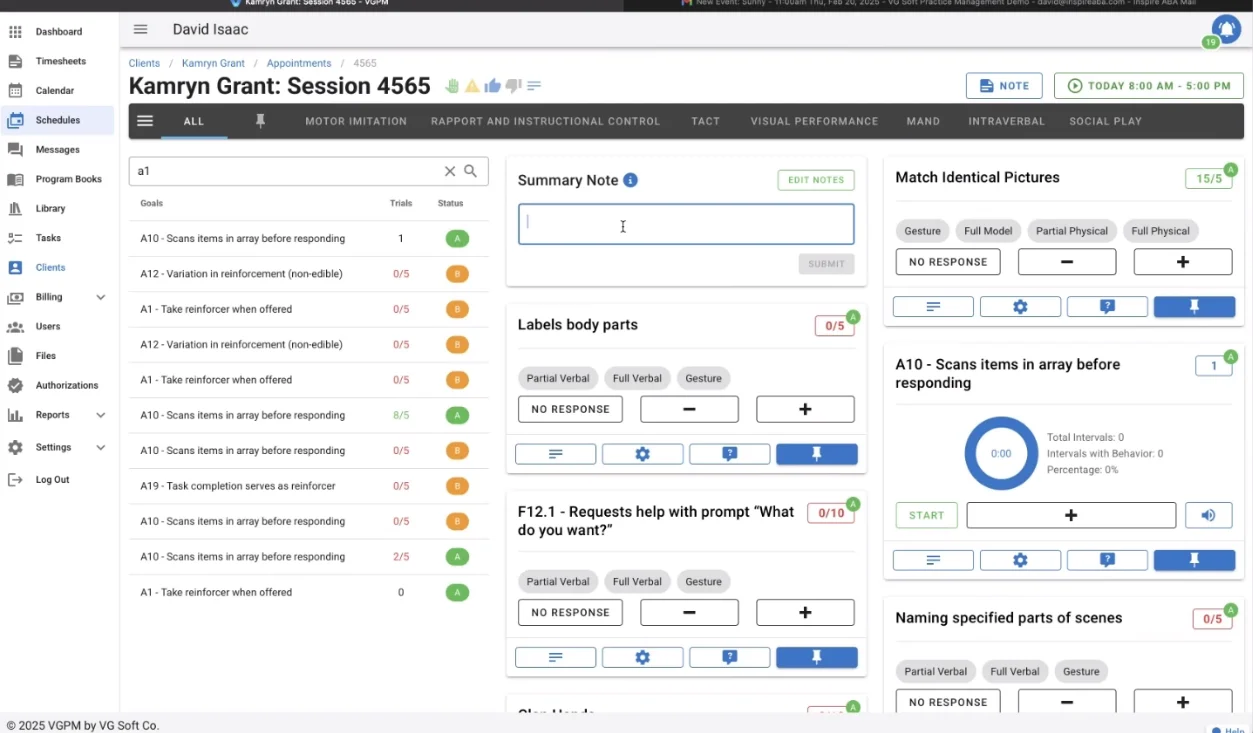Click the Today 8:00 AM - 5:00 PM button
The width and height of the screenshot is (1253, 733).
tap(1149, 86)
